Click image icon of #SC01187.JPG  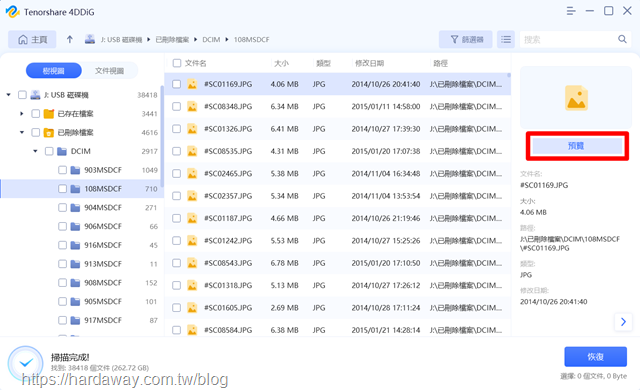coord(192,219)
